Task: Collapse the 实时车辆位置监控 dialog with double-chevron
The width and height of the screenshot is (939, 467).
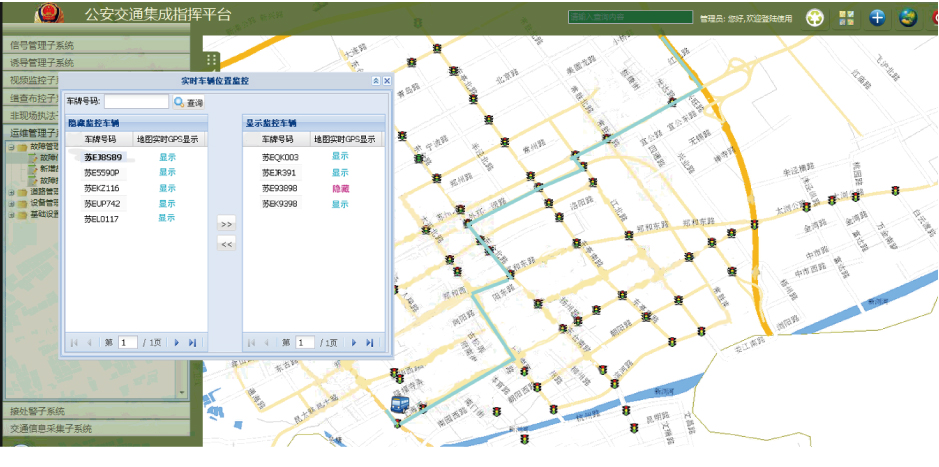Action: pos(376,80)
